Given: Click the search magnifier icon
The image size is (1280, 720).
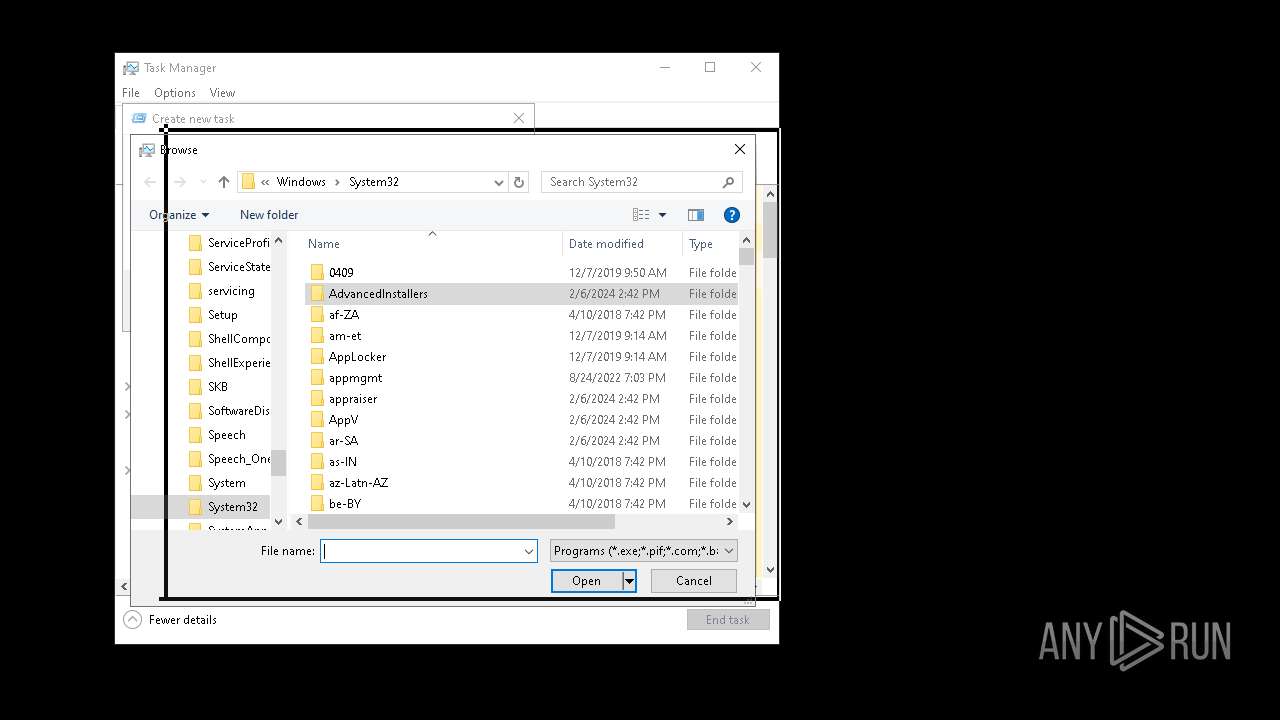Looking at the screenshot, I should click(728, 182).
